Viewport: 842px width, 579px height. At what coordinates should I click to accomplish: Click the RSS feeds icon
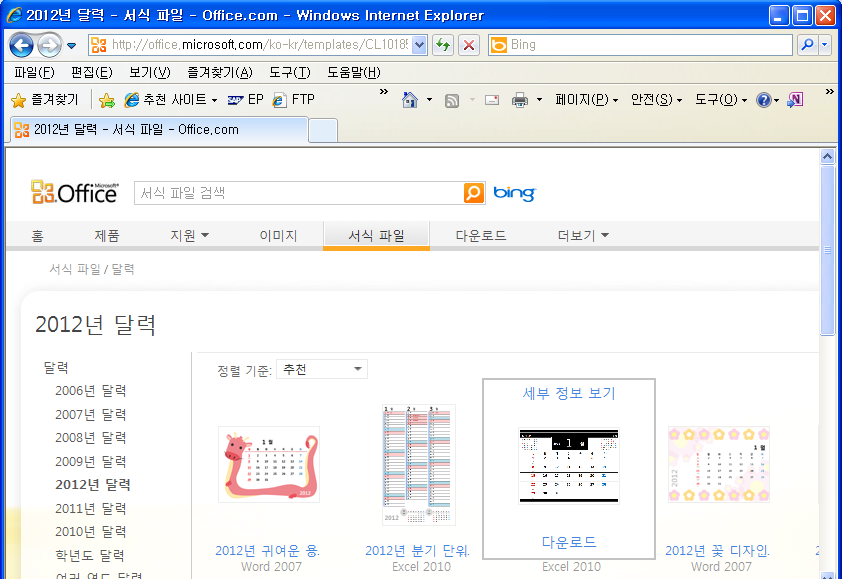[x=452, y=100]
